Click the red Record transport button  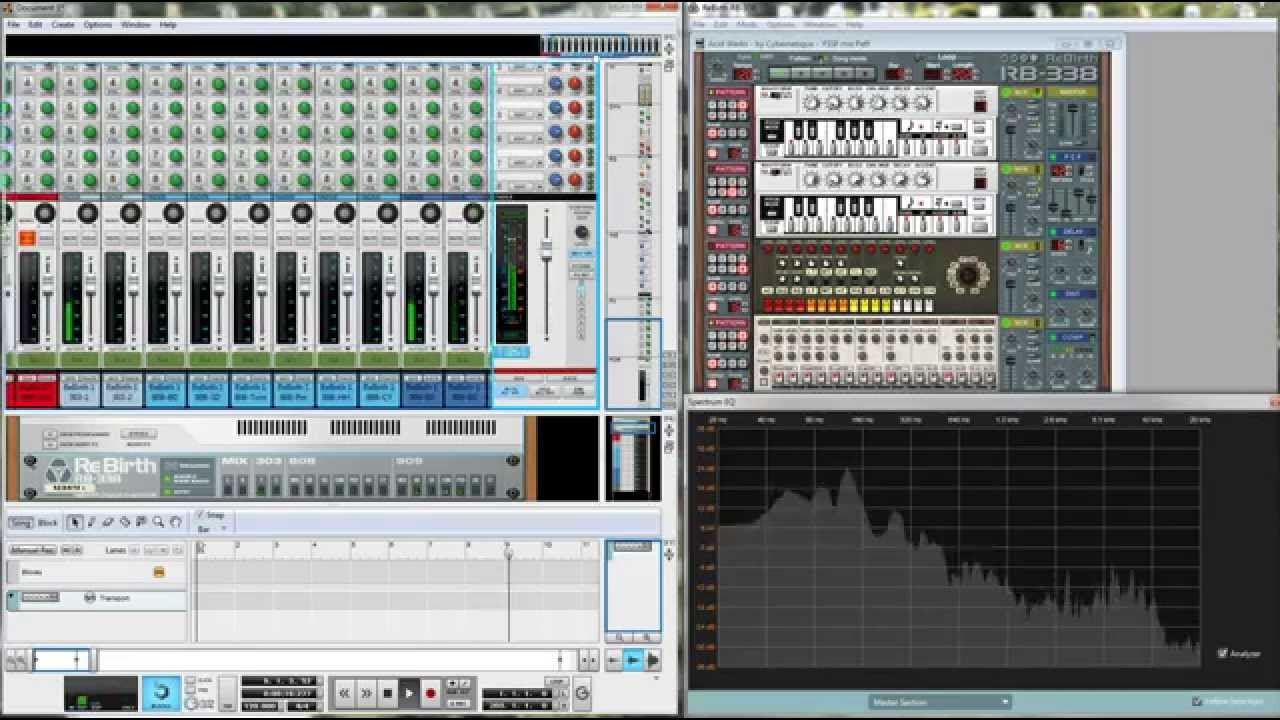click(431, 693)
